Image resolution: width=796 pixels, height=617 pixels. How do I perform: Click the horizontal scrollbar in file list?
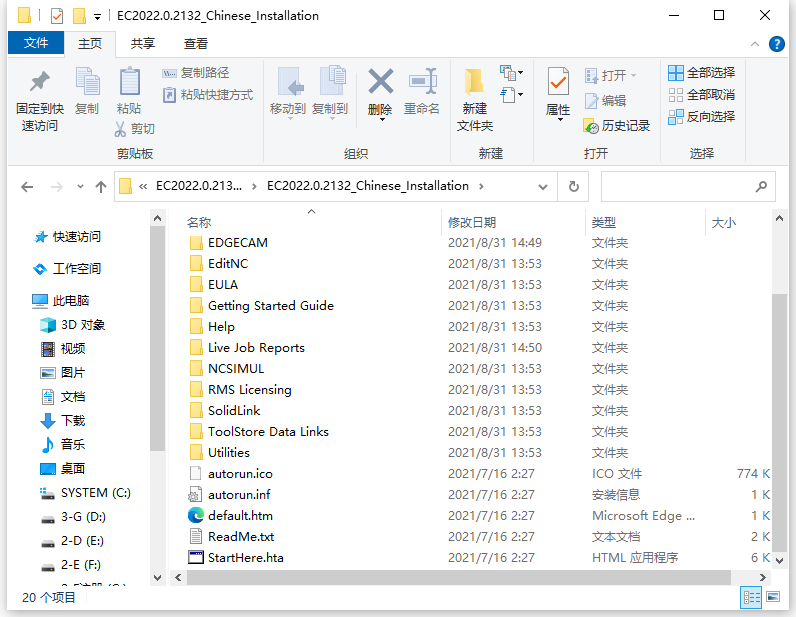point(458,577)
